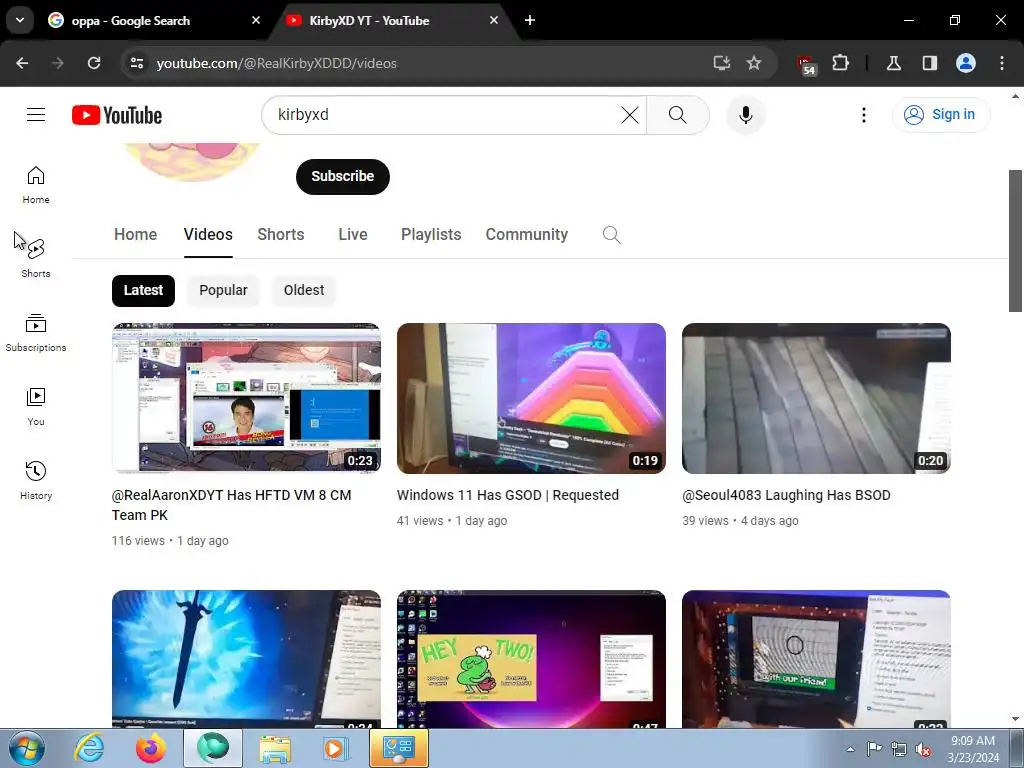Open the Chrome three-dot menu
The height and width of the screenshot is (768, 1024).
1002,63
